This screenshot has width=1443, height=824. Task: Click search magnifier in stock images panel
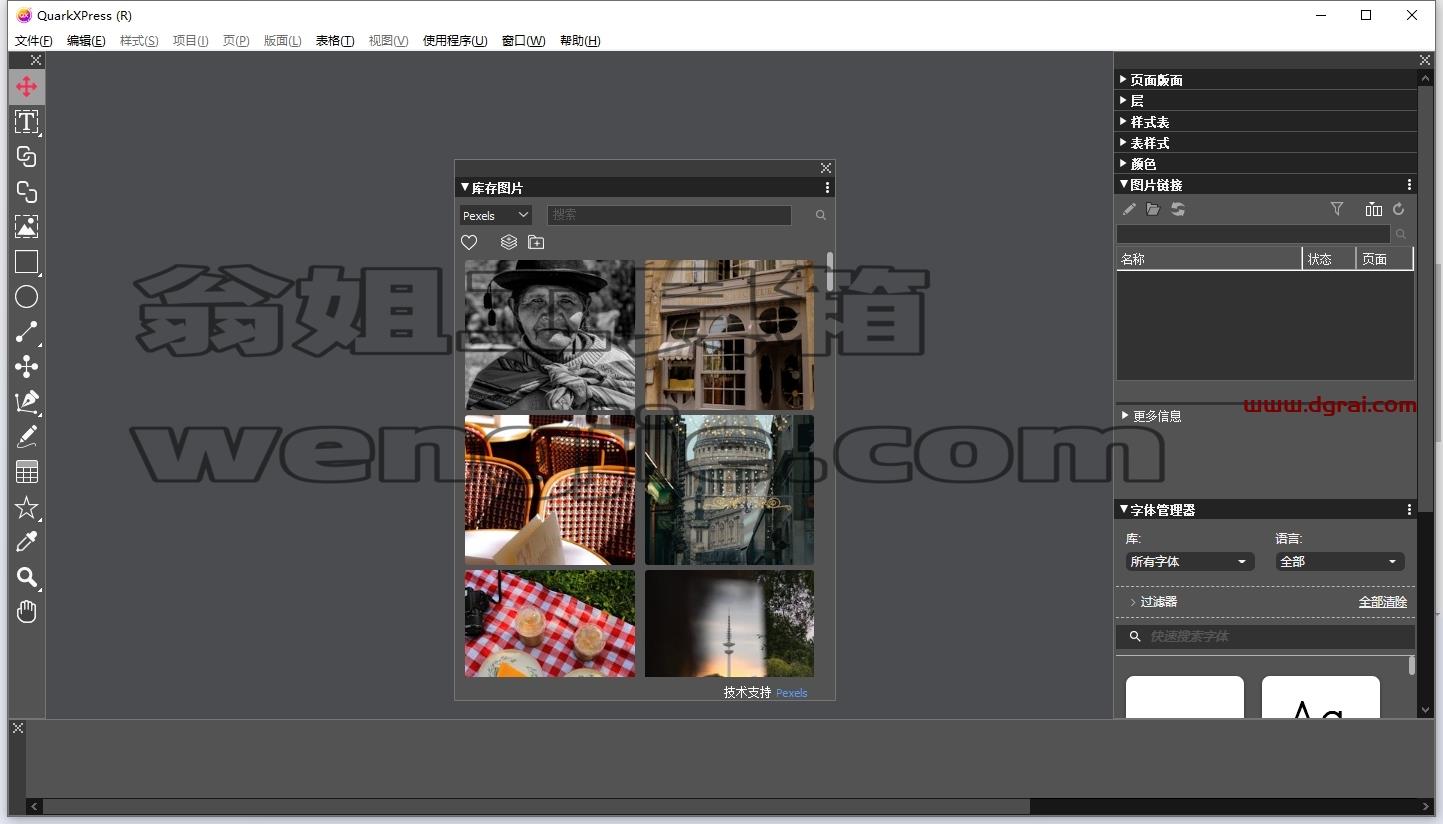[821, 215]
